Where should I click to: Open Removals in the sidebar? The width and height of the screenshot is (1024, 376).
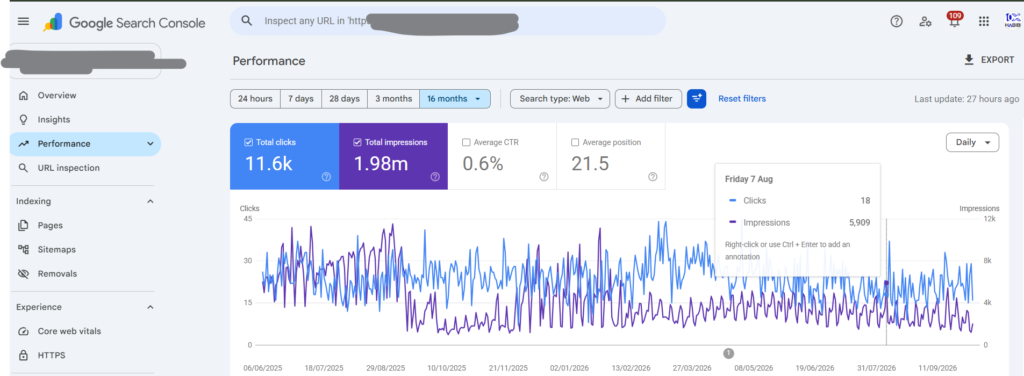pos(85,274)
